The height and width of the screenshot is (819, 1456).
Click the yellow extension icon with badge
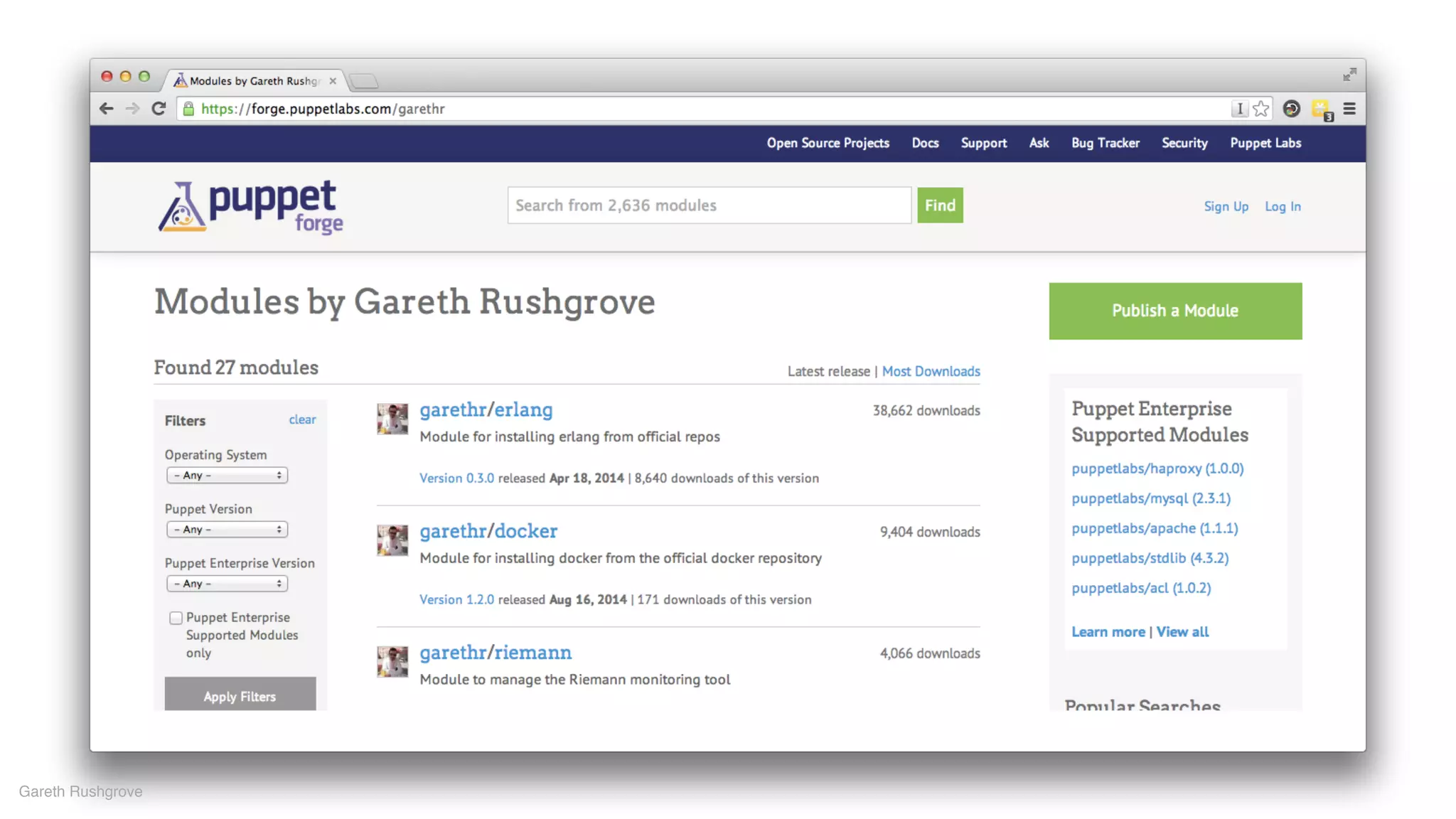click(1322, 110)
